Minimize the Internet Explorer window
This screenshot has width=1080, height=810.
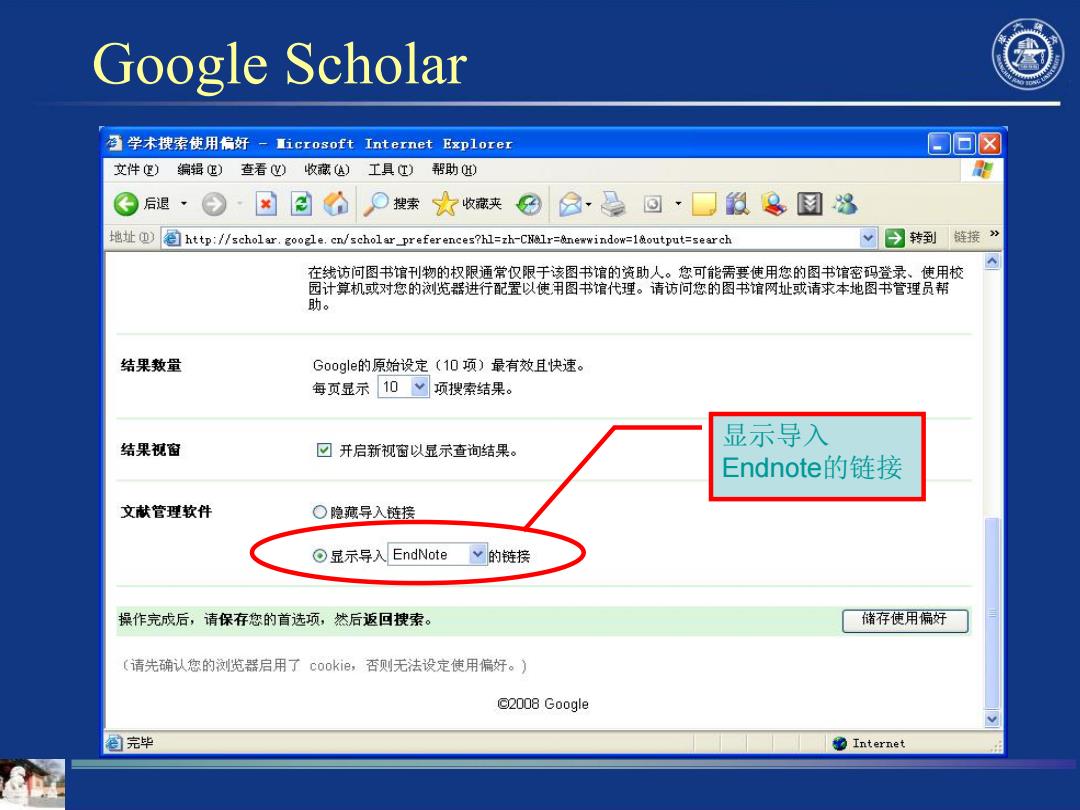pyautogui.click(x=939, y=144)
